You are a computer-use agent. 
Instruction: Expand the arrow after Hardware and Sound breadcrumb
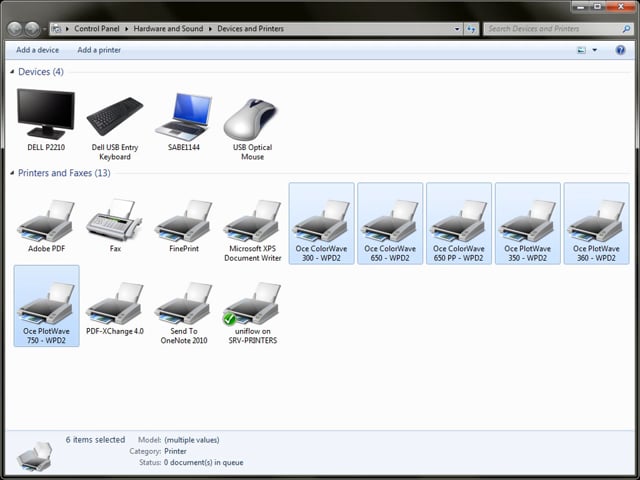[210, 29]
